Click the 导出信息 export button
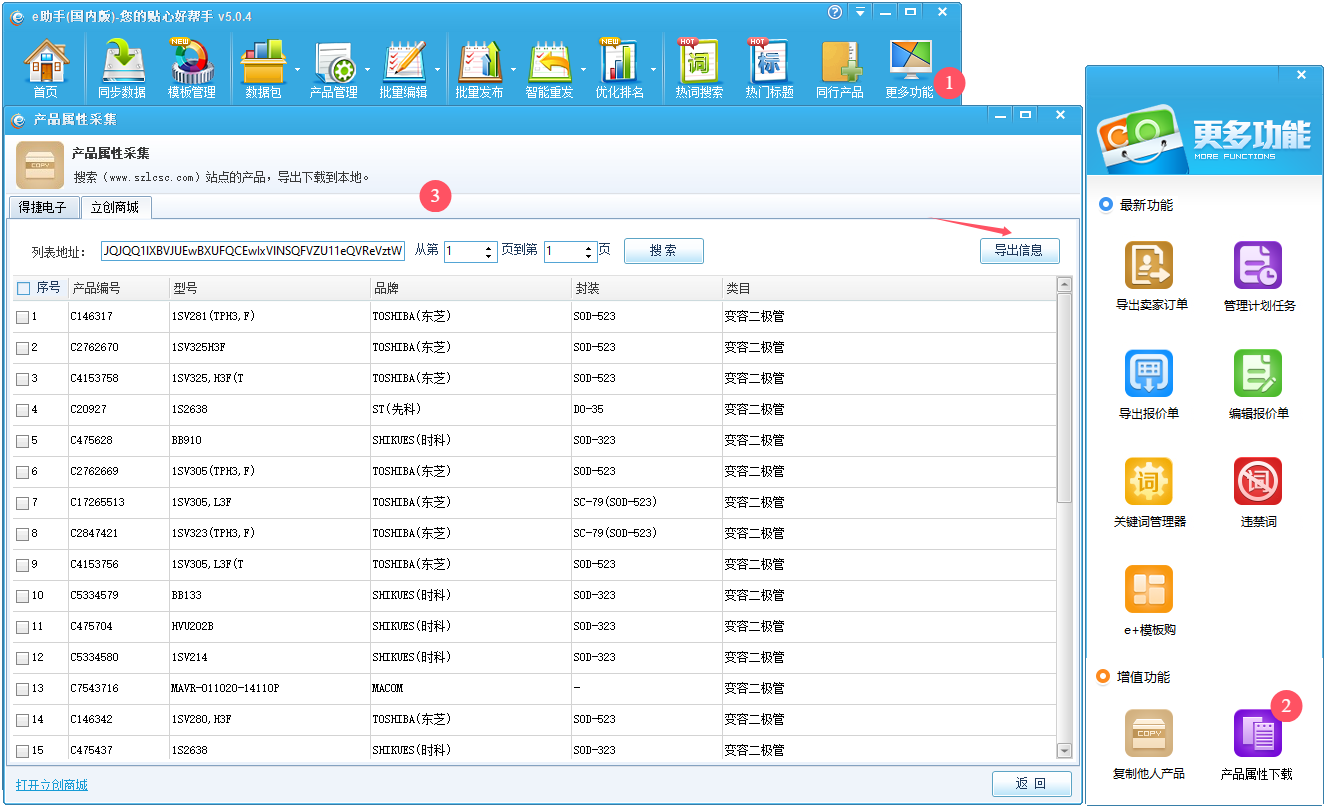 (x=1019, y=251)
